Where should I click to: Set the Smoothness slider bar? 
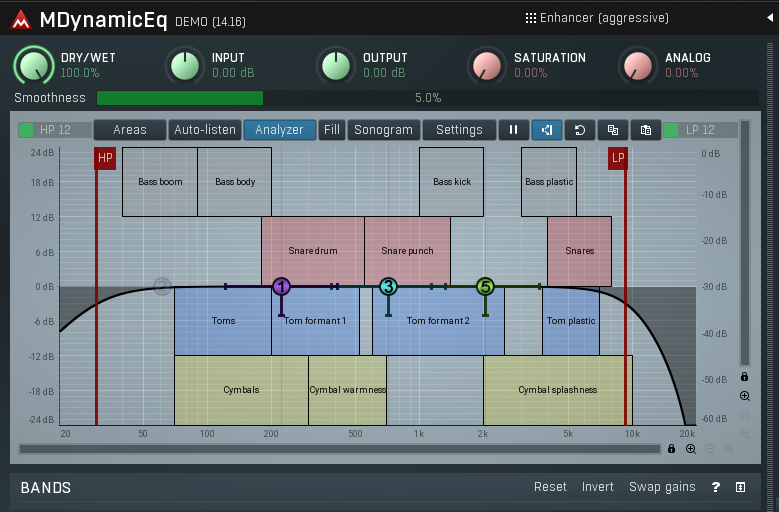[428, 98]
